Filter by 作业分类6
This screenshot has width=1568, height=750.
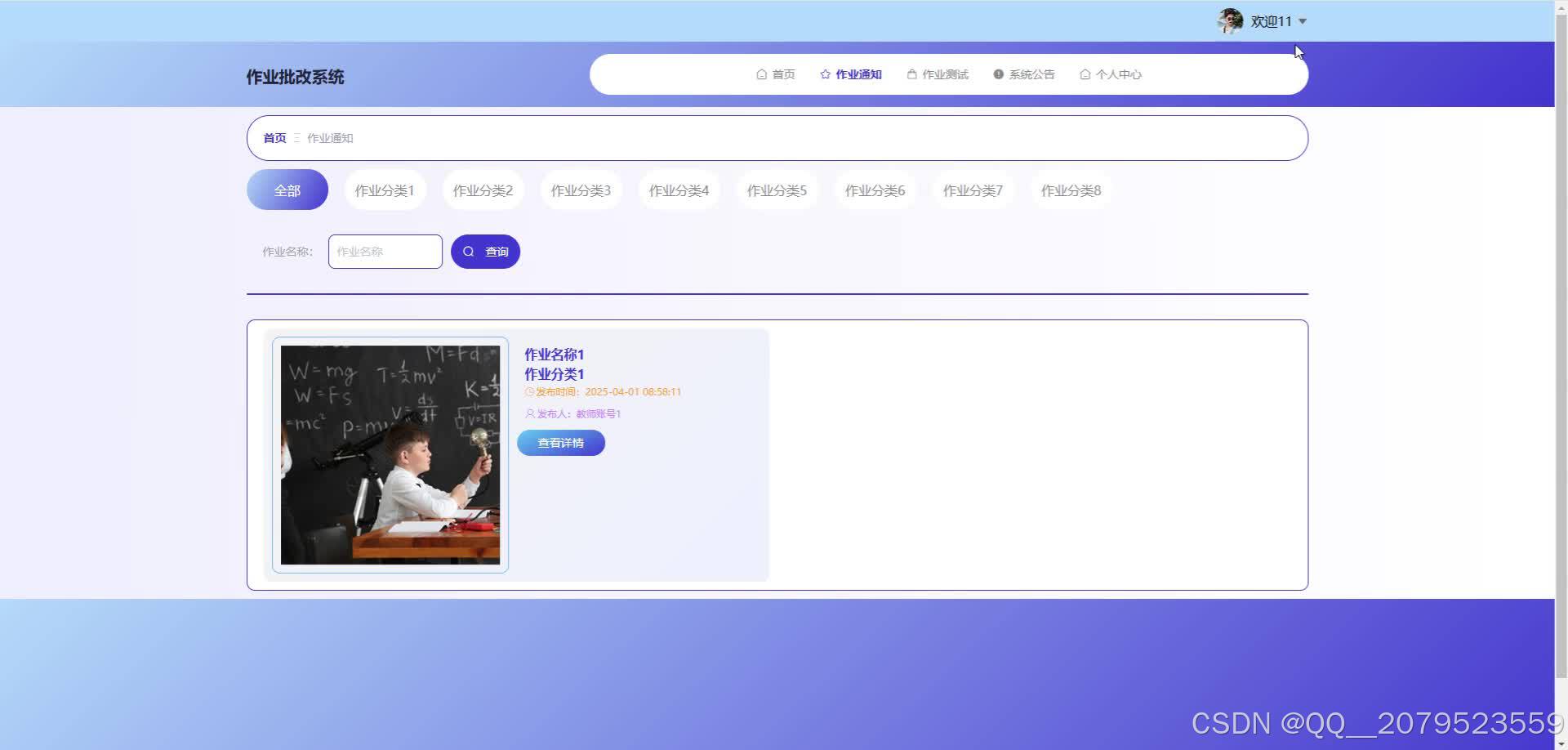point(875,190)
